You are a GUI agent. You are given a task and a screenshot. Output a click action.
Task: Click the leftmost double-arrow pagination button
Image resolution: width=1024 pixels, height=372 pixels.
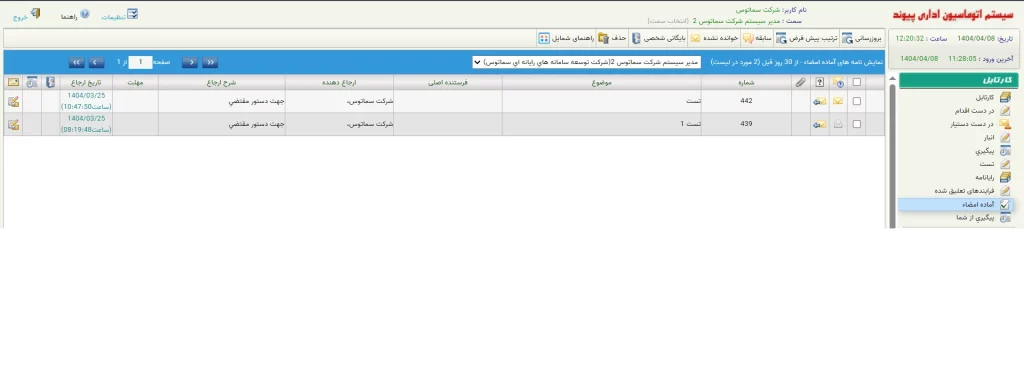[76, 62]
